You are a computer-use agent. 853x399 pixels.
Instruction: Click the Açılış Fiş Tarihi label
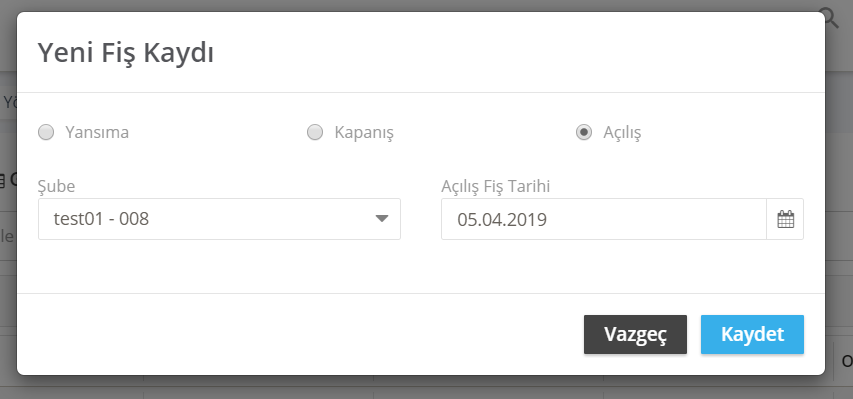click(x=496, y=186)
